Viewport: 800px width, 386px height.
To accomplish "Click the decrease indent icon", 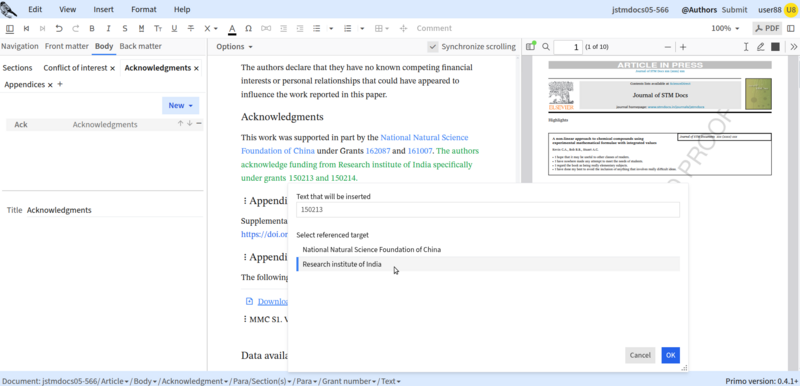I will [x=284, y=29].
